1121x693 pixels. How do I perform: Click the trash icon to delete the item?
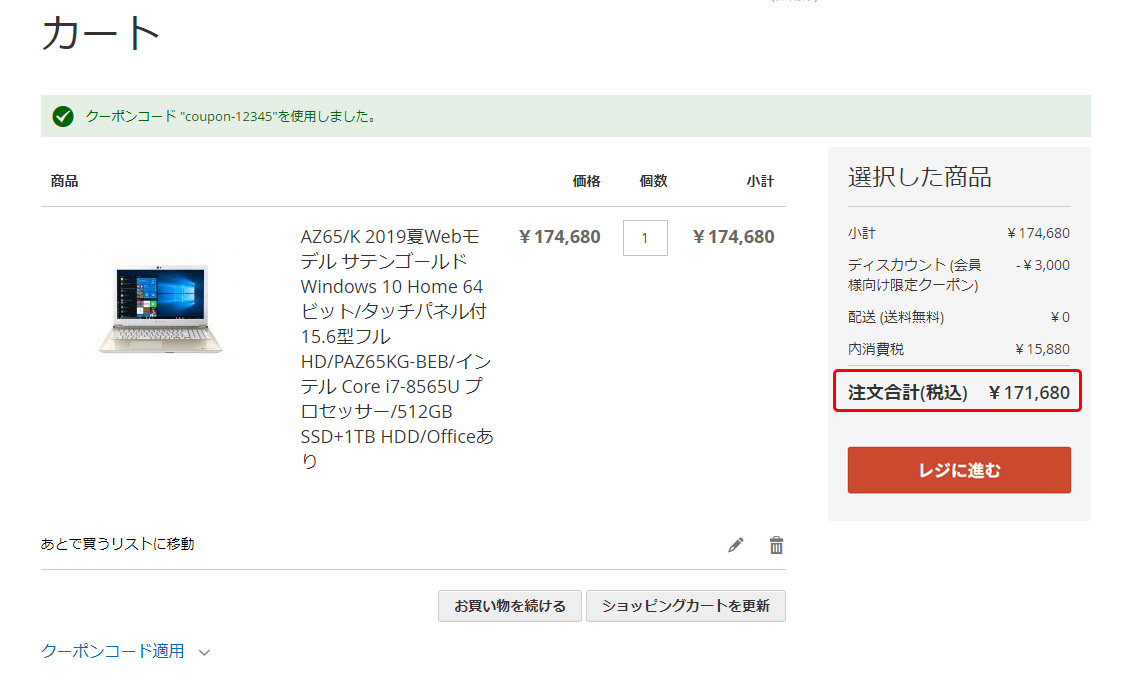pos(776,545)
